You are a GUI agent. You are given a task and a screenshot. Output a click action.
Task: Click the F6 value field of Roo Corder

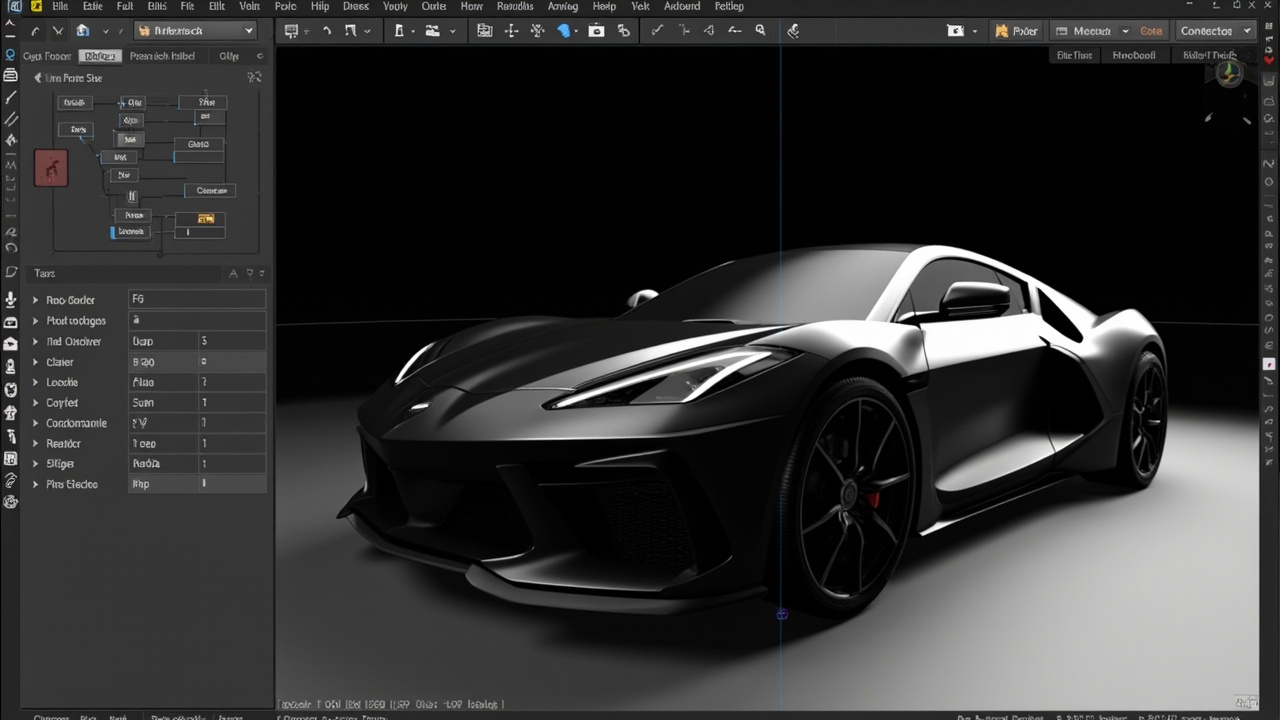(197, 299)
